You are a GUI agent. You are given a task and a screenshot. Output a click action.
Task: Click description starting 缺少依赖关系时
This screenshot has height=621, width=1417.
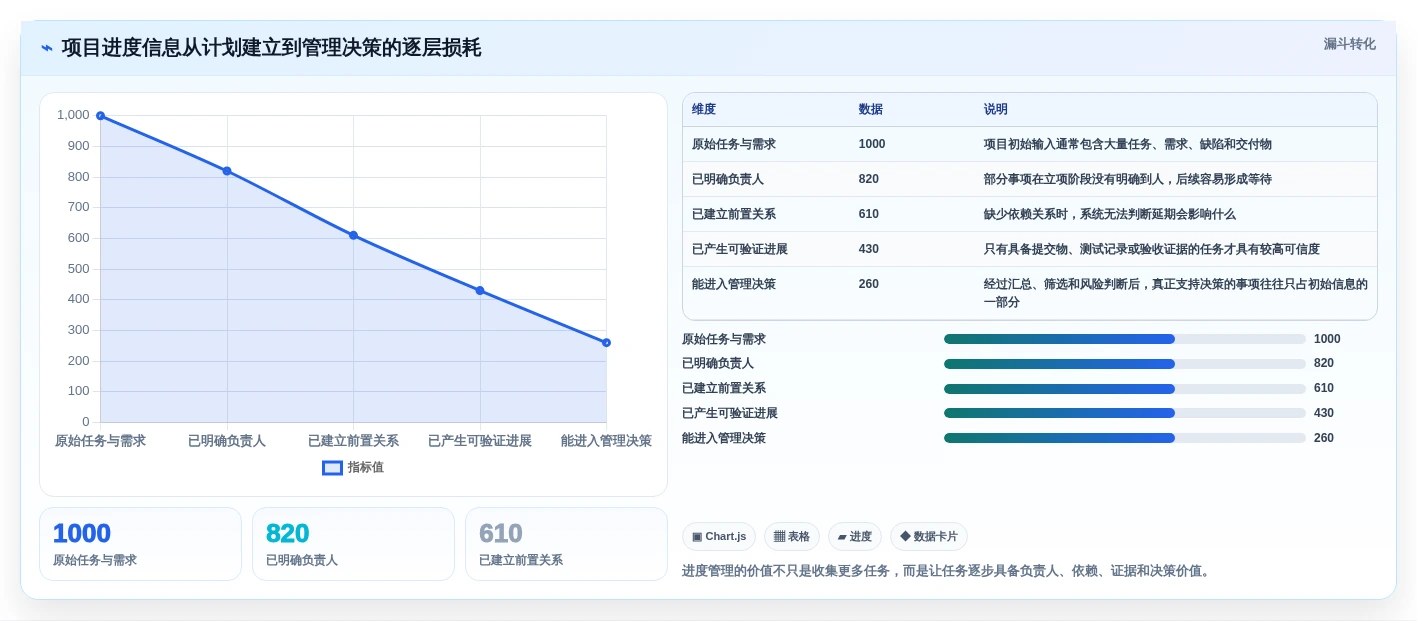tap(1110, 214)
